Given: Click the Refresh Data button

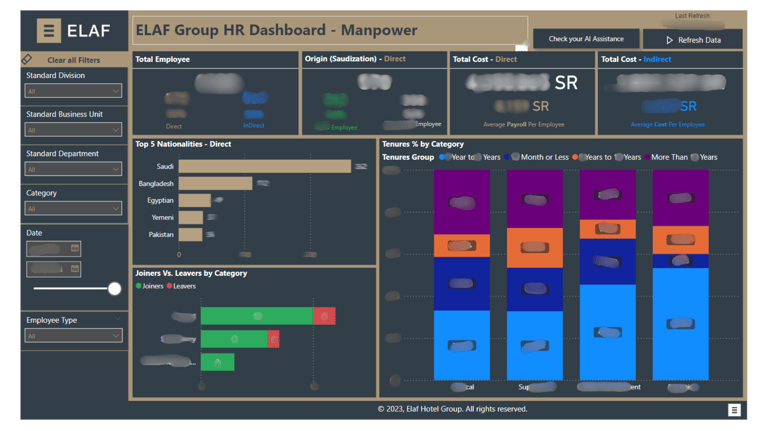Looking at the screenshot, I should [x=693, y=40].
